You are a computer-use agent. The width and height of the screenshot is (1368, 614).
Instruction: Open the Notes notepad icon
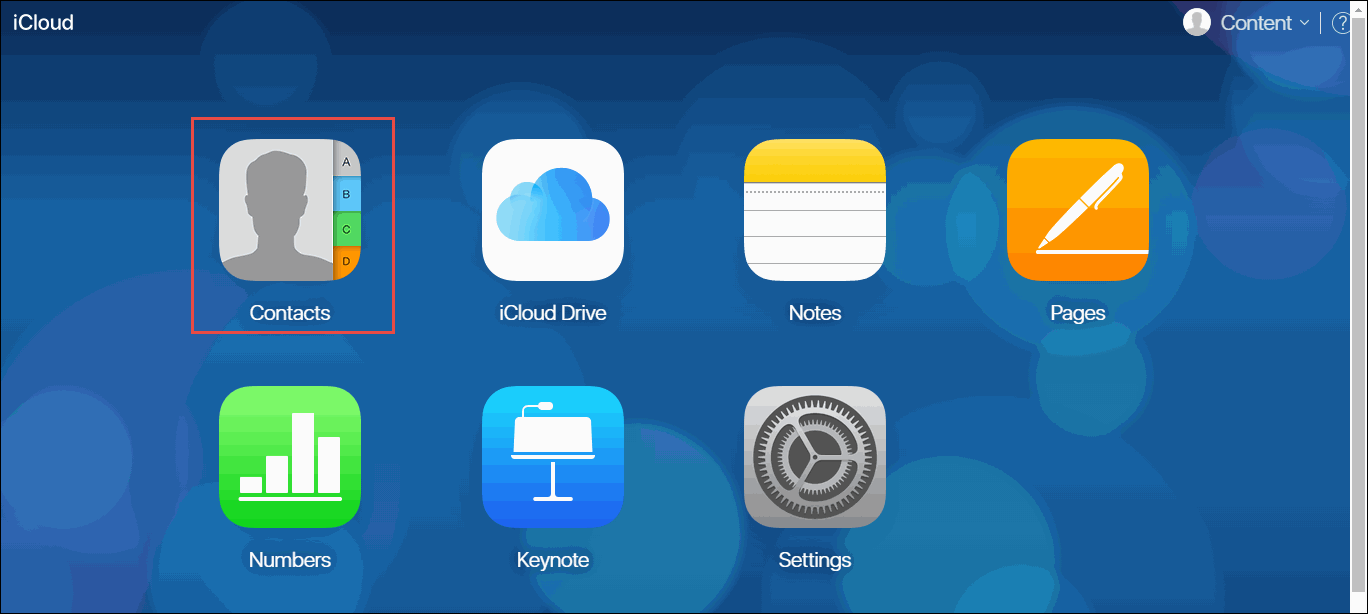coord(815,210)
